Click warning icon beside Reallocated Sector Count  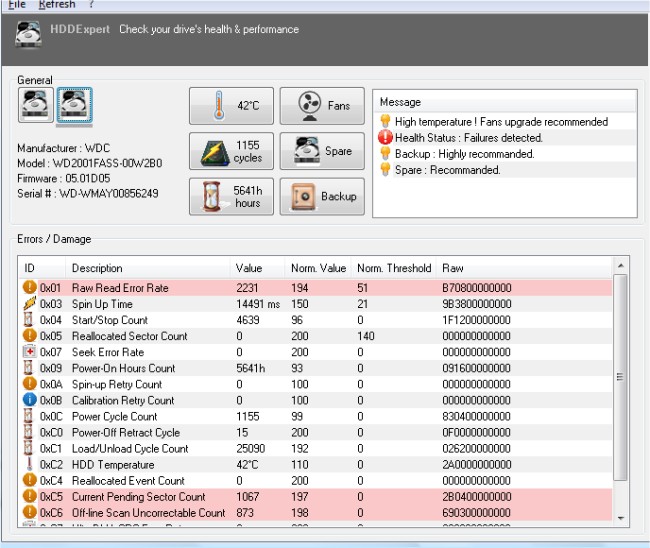click(30, 336)
